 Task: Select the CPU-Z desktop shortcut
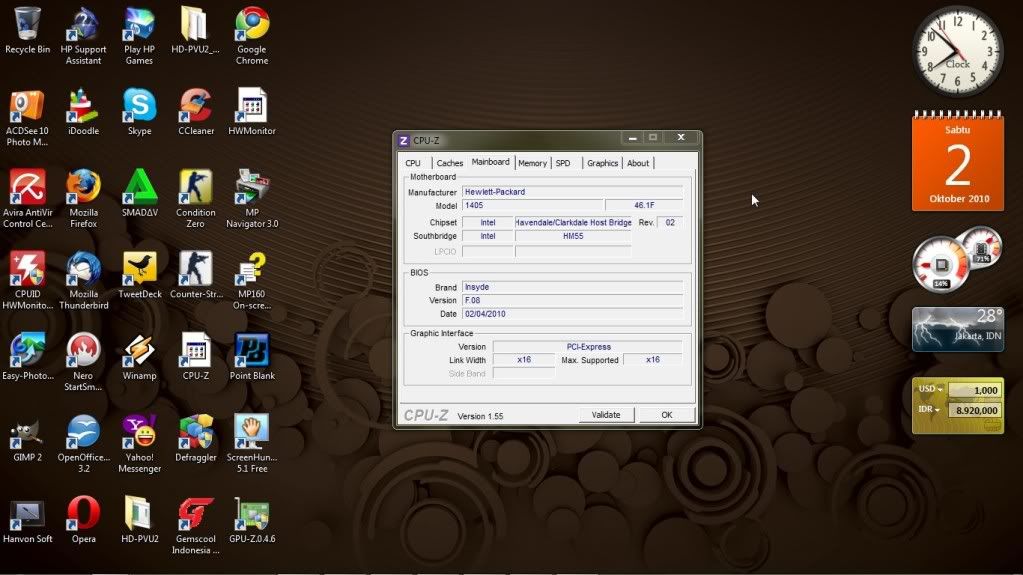[196, 356]
